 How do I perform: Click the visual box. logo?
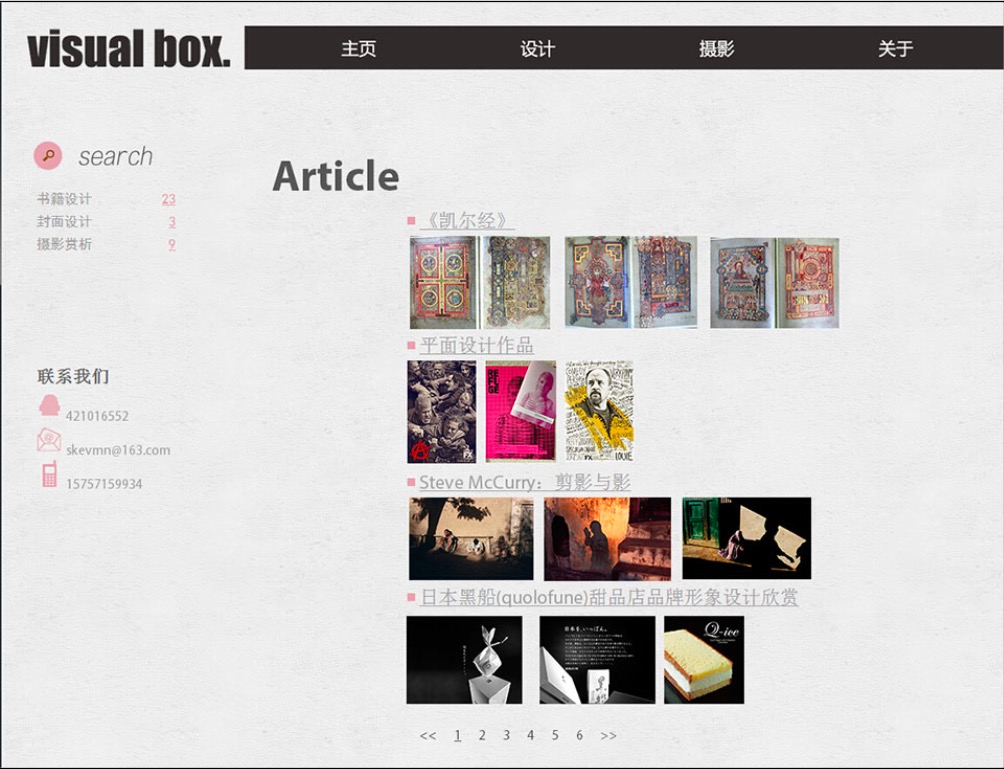[129, 49]
